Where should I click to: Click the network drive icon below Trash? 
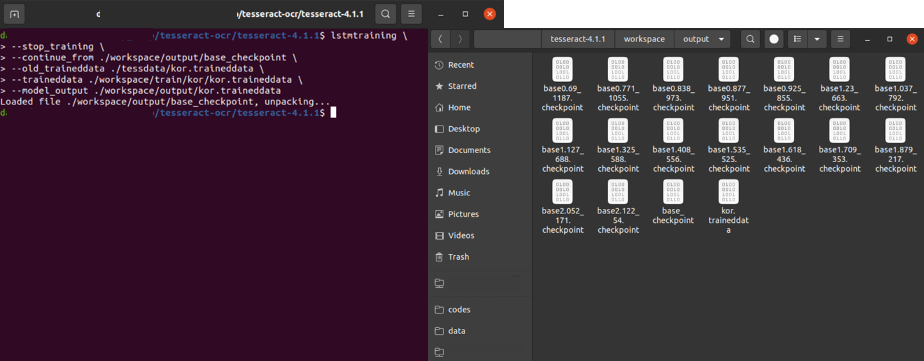click(x=439, y=283)
